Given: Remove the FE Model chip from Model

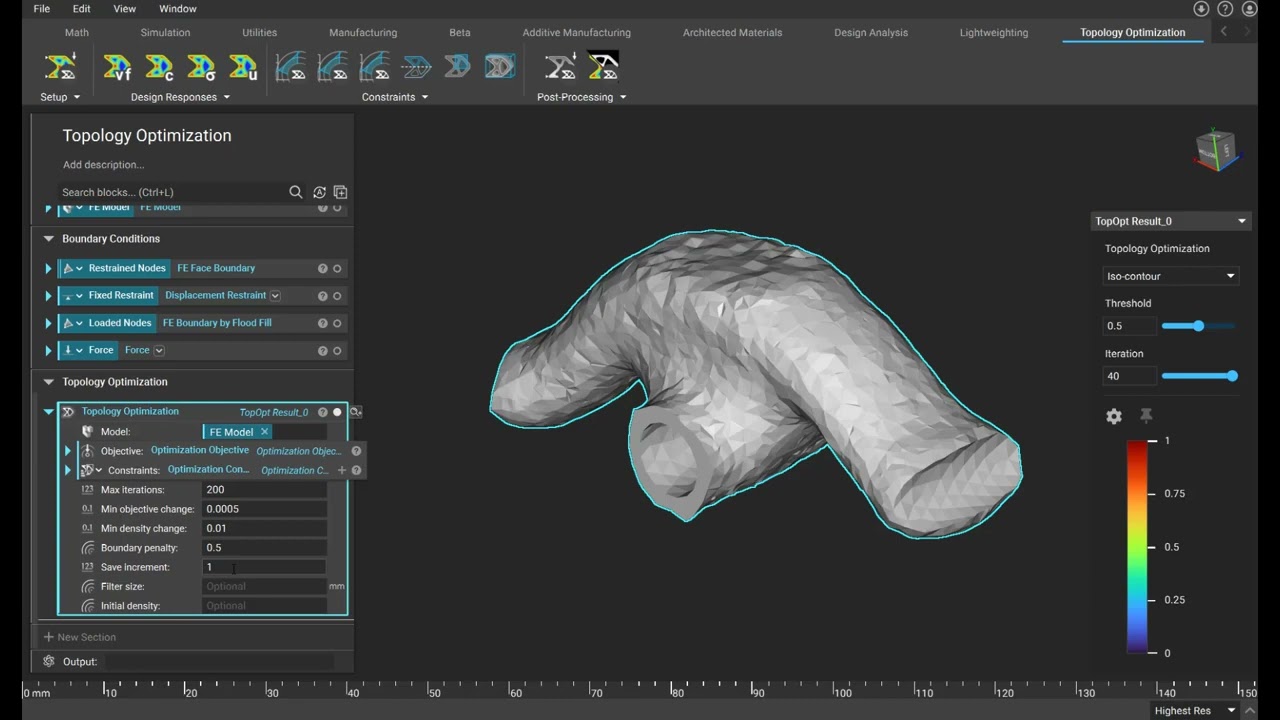Looking at the screenshot, I should click(x=264, y=432).
